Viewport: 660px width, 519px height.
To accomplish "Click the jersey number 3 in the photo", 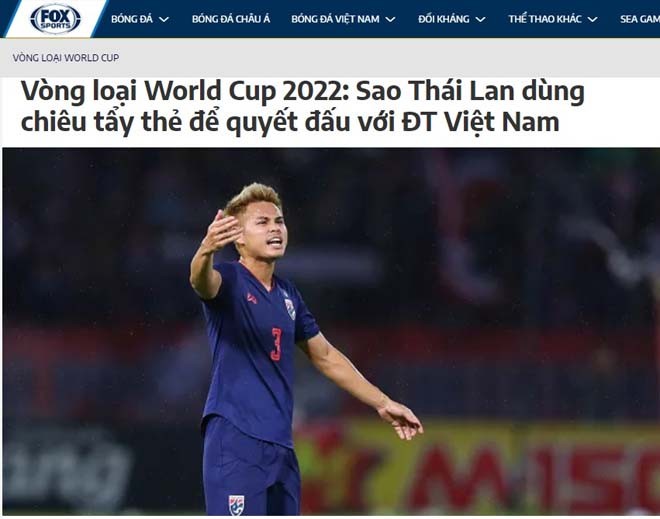I will (276, 344).
